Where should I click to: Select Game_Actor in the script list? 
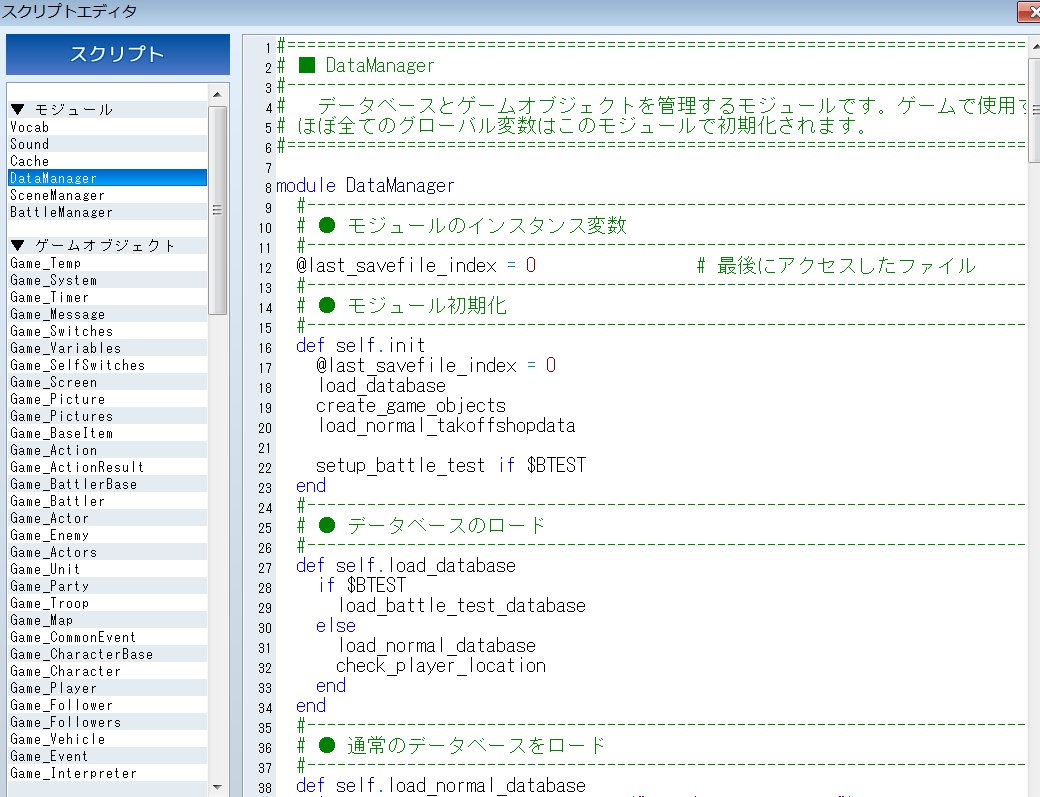(x=107, y=519)
